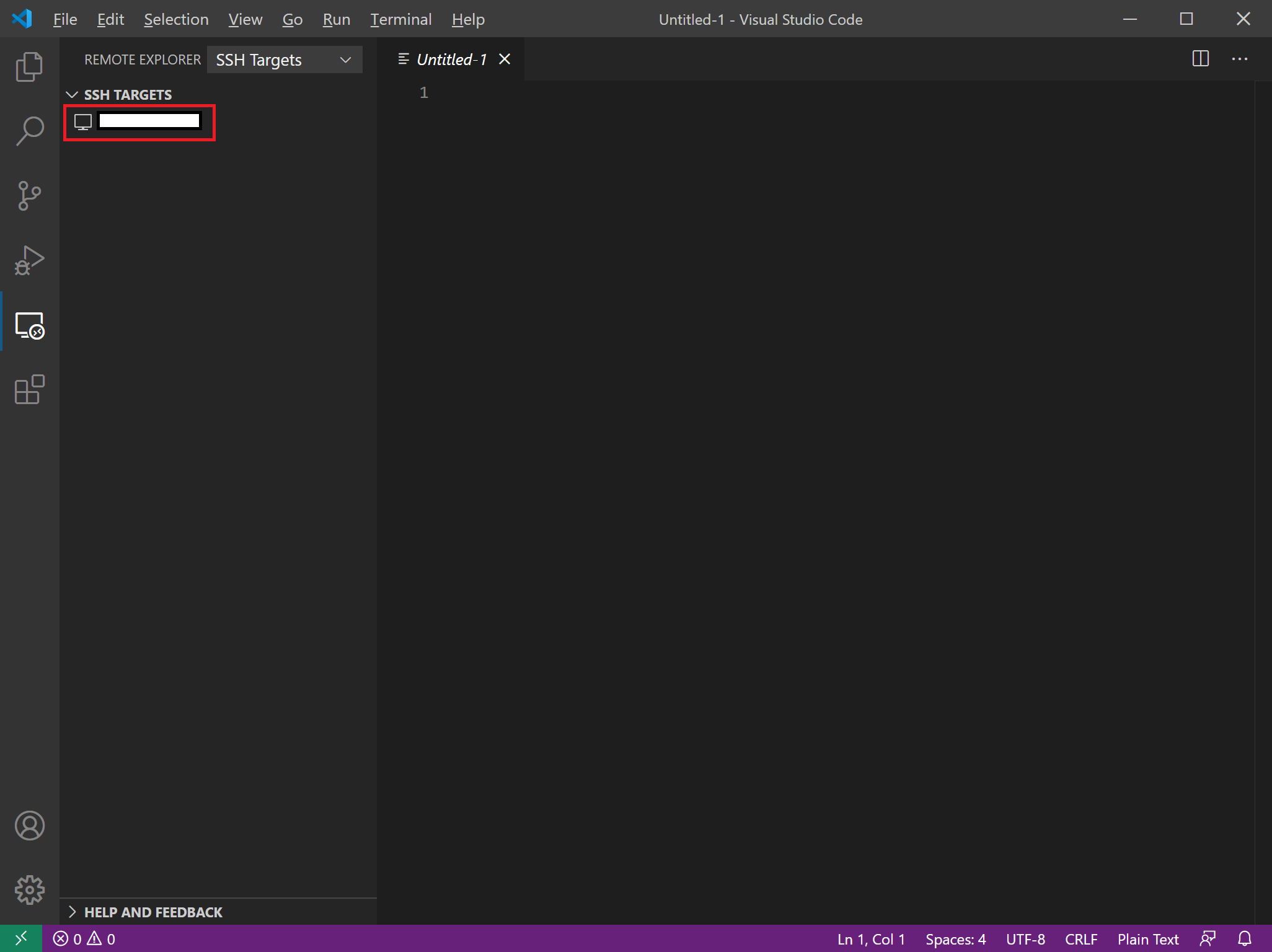The width and height of the screenshot is (1272, 952).
Task: Change language mode from Plain Text
Action: coord(1147,939)
